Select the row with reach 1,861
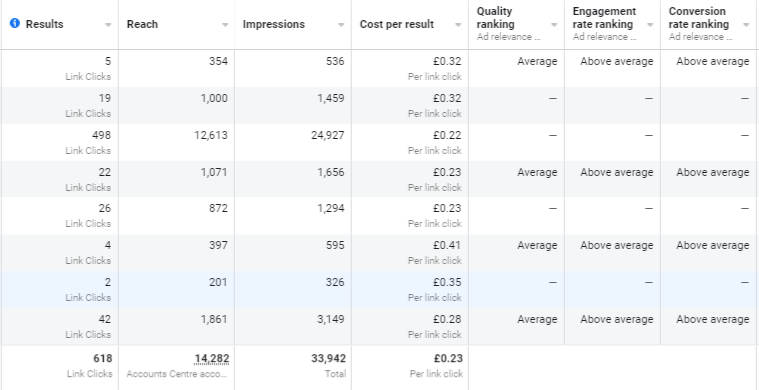Viewport: 759px width, 390px height. [380, 327]
